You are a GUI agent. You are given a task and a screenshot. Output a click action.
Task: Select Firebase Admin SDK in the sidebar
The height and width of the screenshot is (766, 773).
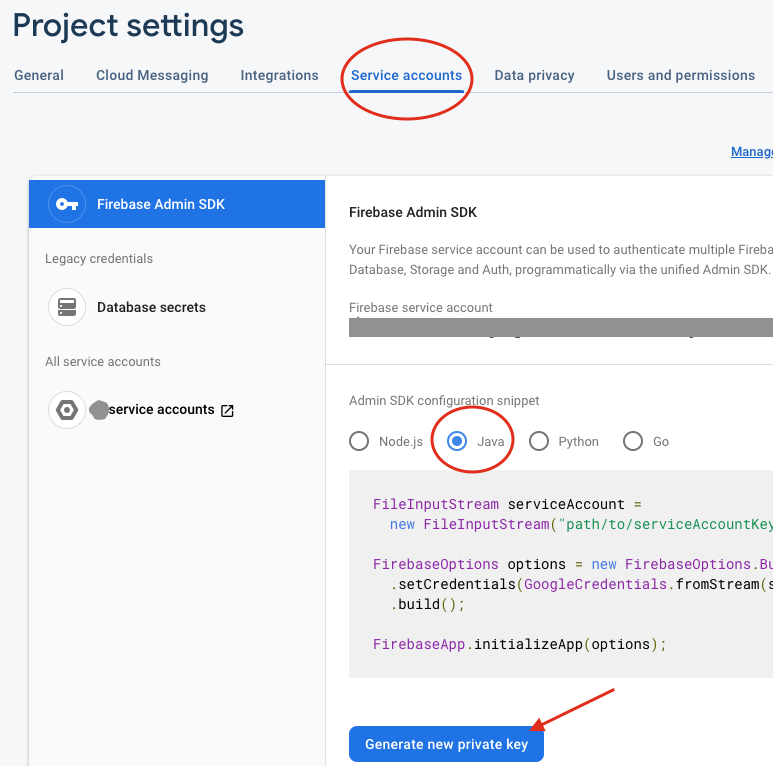pyautogui.click(x=161, y=204)
